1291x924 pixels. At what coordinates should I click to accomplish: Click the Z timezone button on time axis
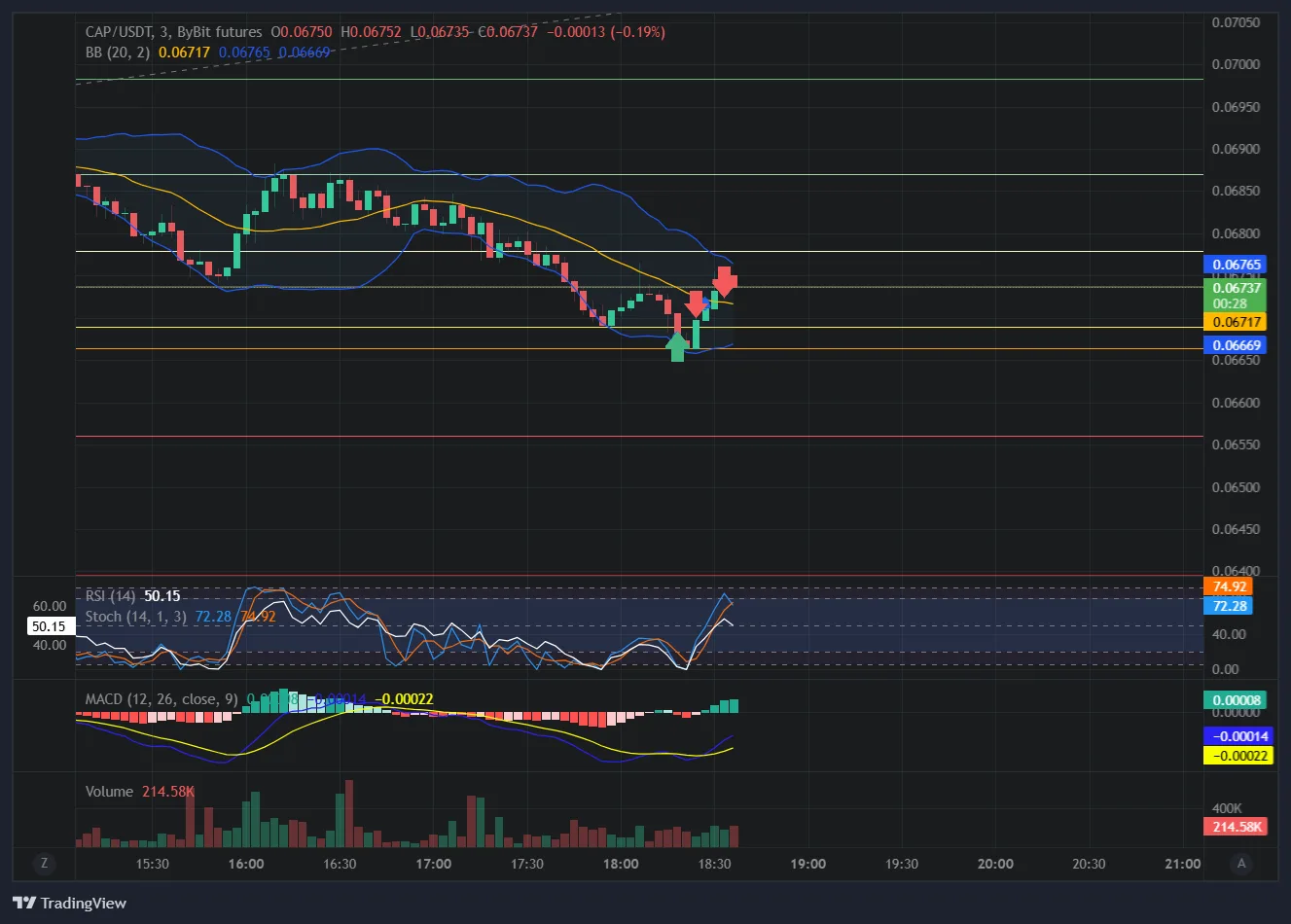[44, 864]
